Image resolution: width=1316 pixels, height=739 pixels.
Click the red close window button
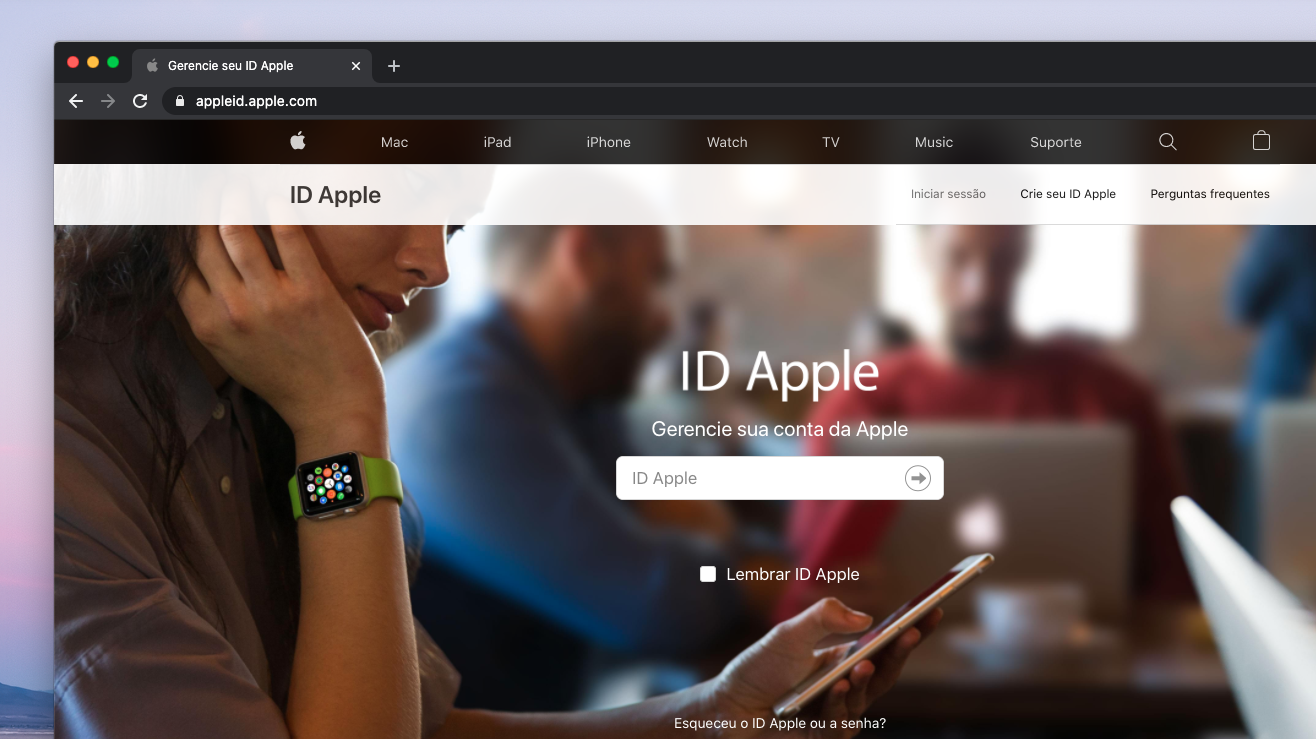73,62
